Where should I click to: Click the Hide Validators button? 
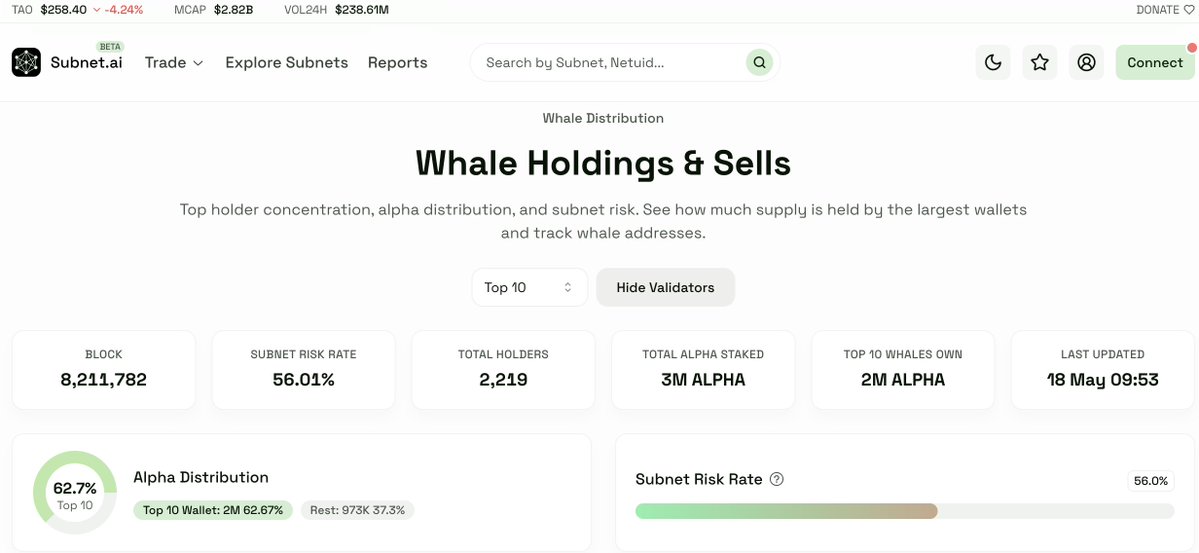pos(665,288)
